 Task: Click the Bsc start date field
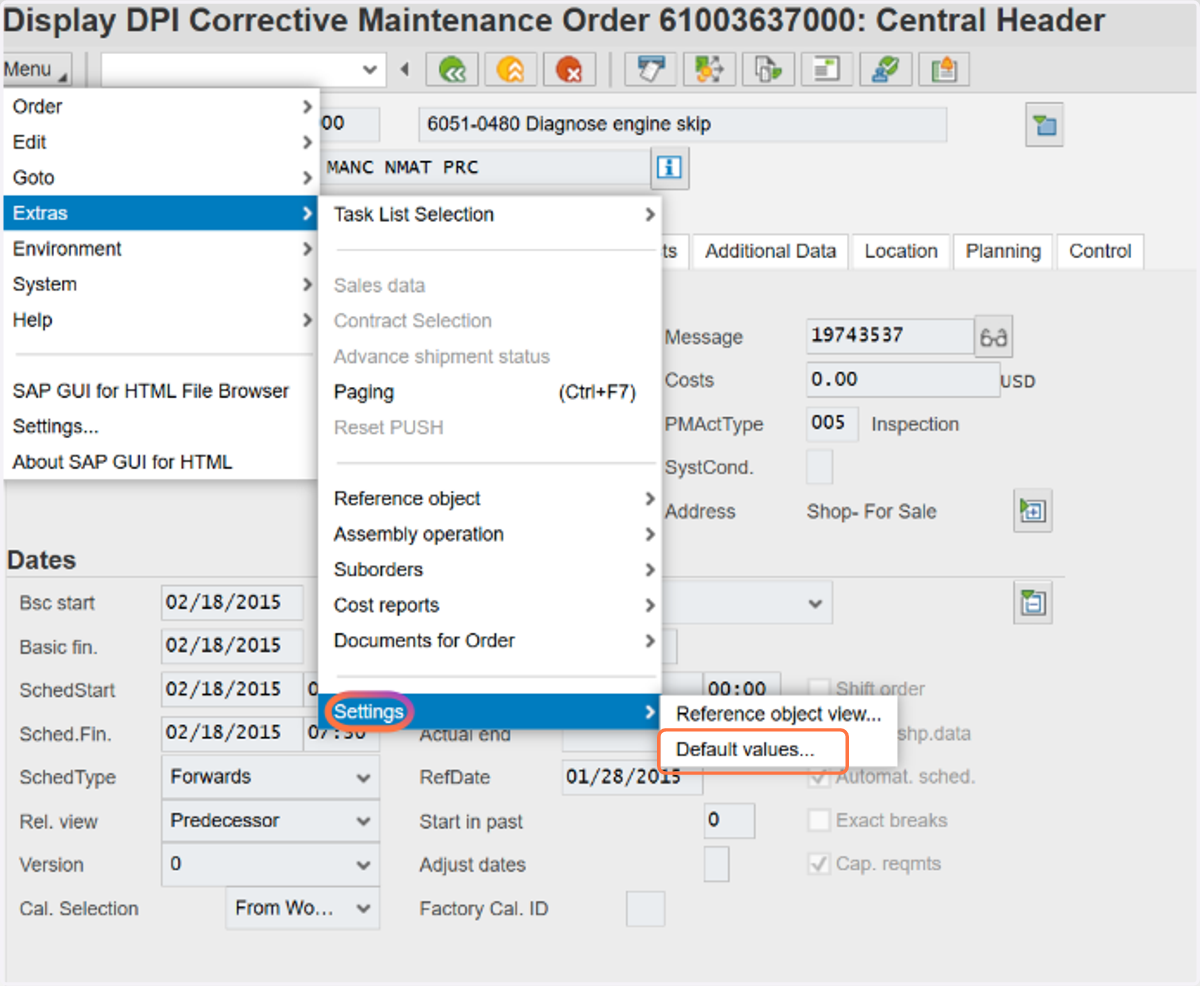coord(232,603)
